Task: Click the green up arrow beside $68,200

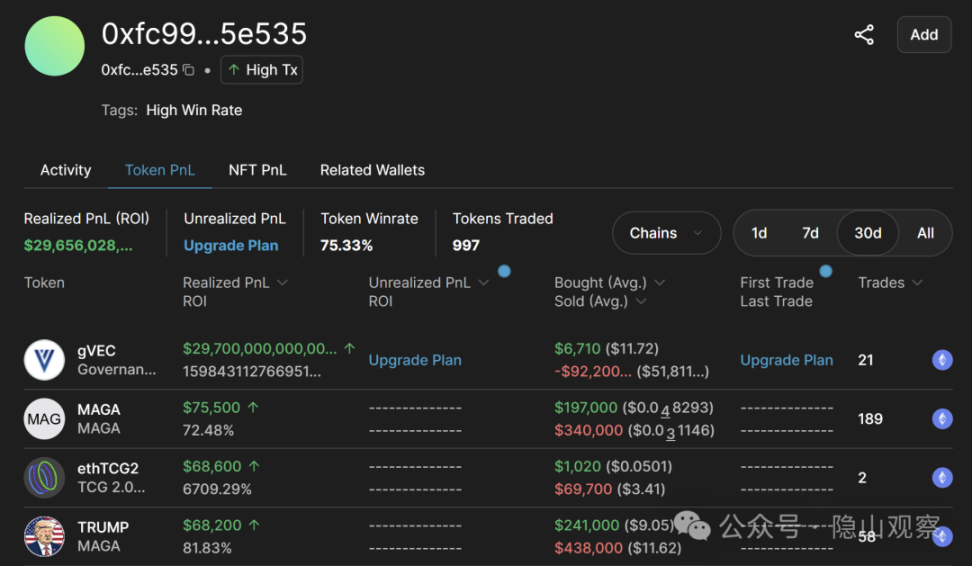Action: 254,525
